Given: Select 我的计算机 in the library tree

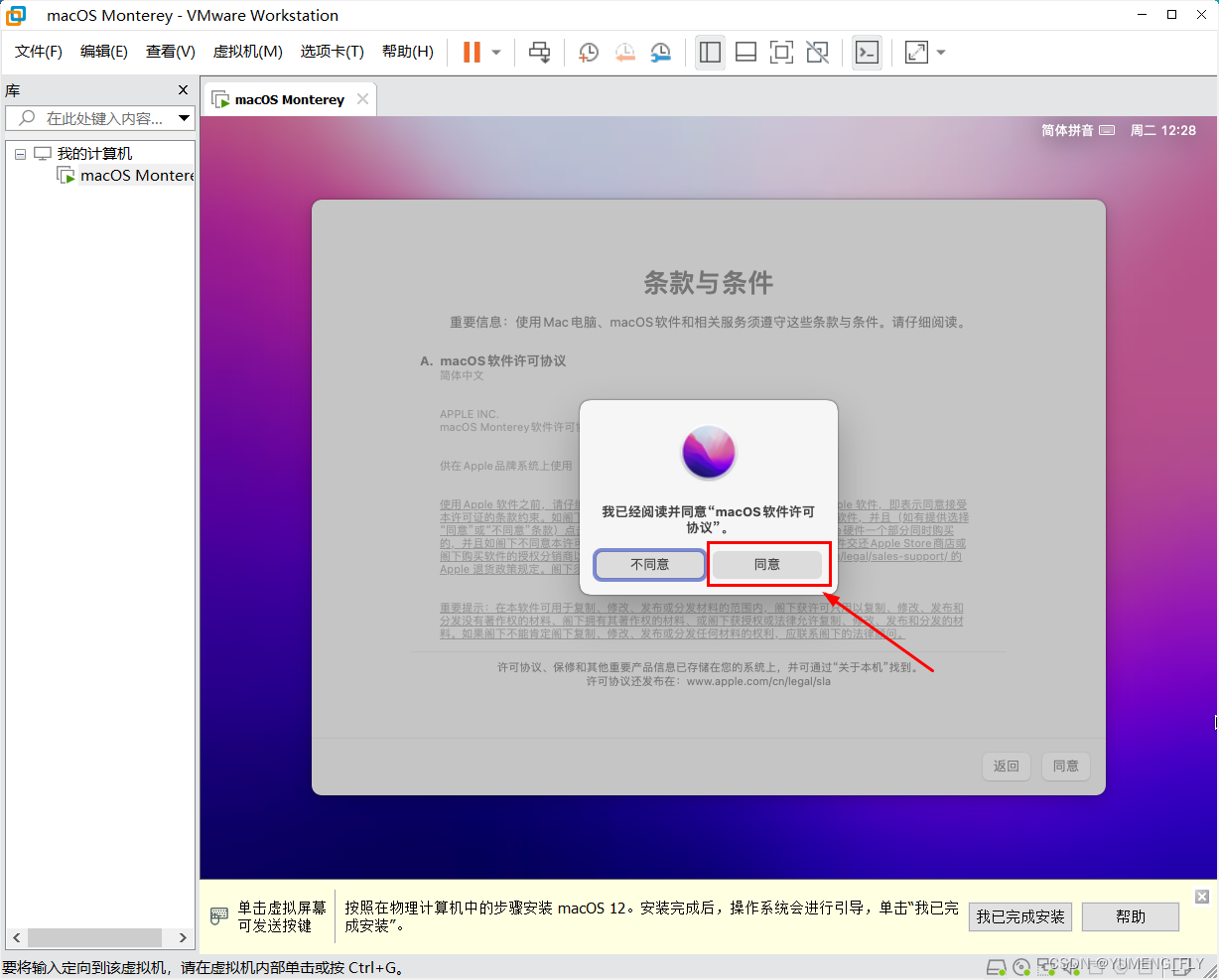Looking at the screenshot, I should pyautogui.click(x=94, y=153).
